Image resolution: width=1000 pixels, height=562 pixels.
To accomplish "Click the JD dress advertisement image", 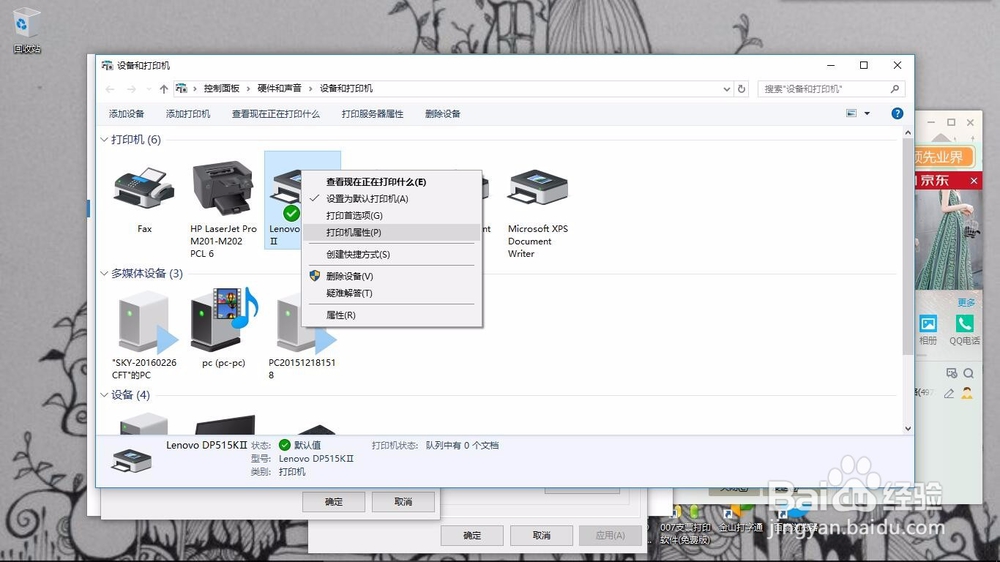I will 948,239.
